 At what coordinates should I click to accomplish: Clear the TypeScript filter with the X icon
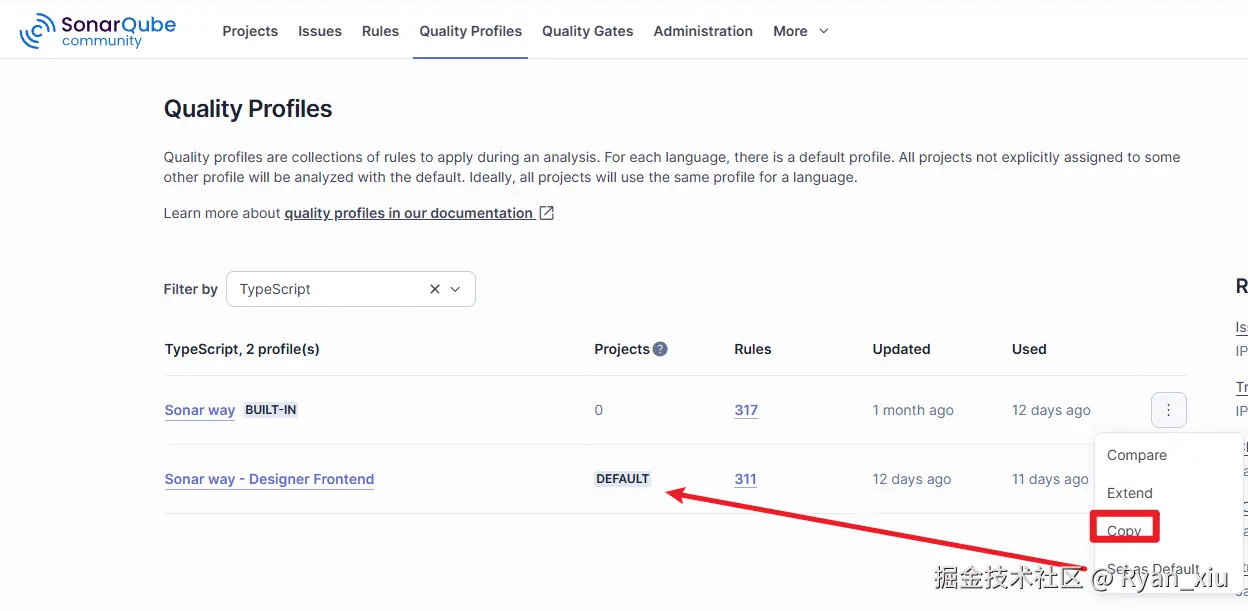tap(435, 289)
